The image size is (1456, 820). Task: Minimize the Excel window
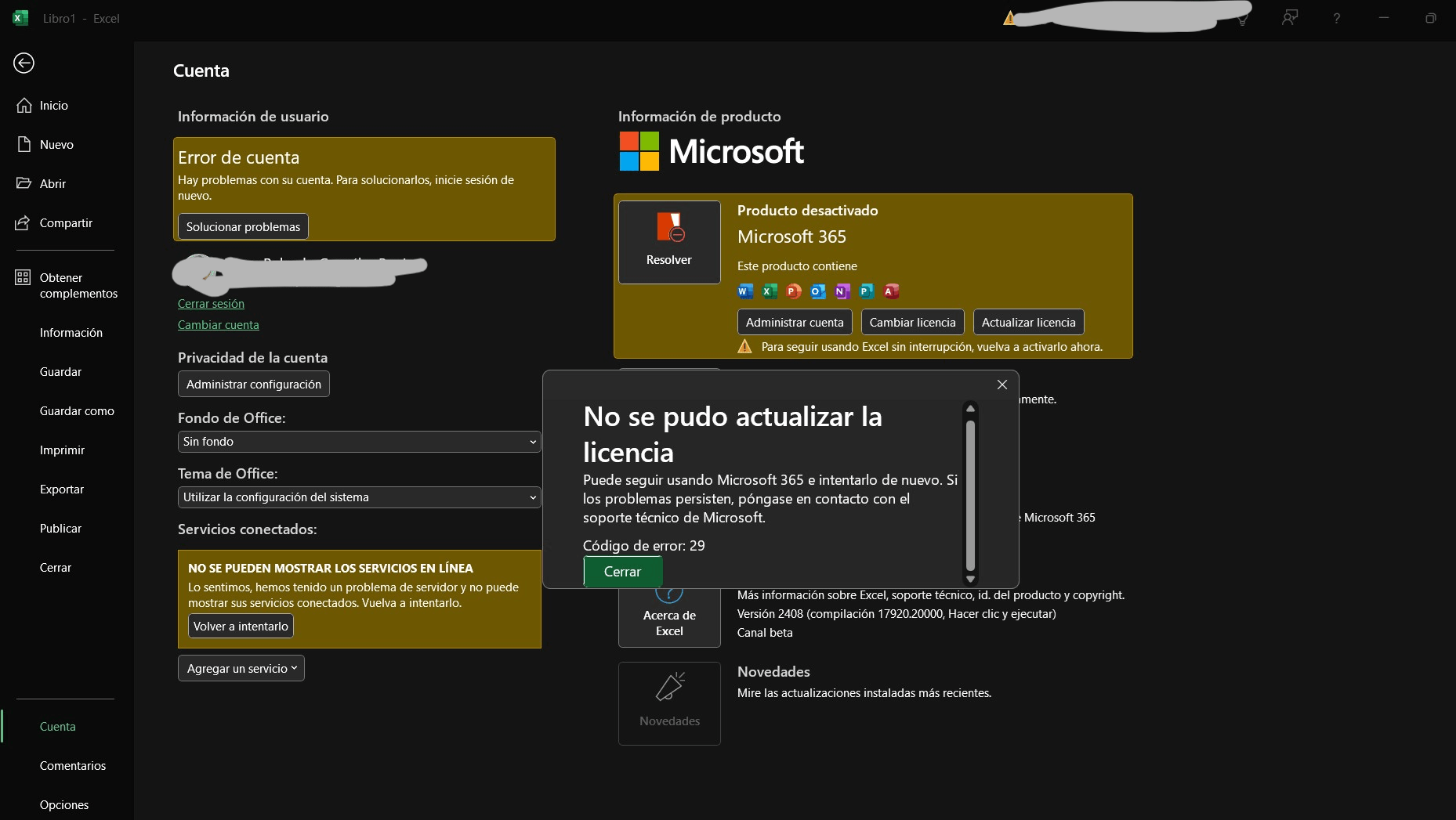pyautogui.click(x=1384, y=18)
